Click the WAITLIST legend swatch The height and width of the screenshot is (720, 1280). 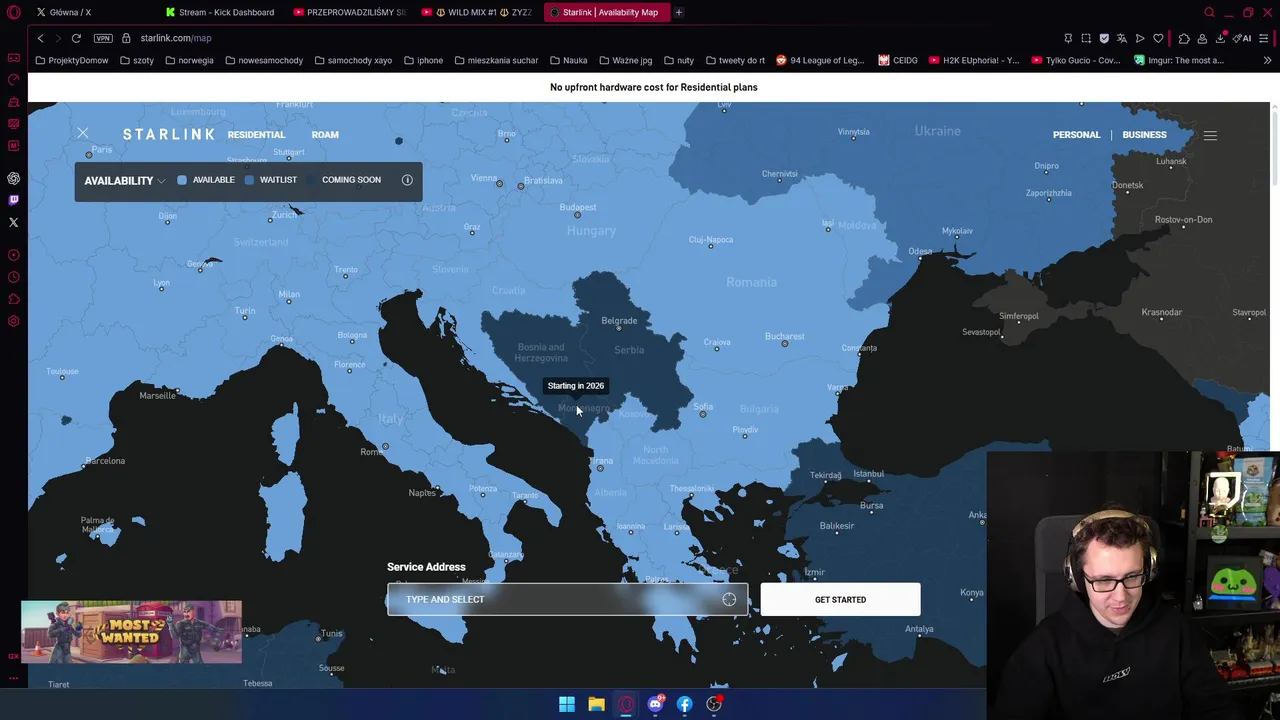coord(249,180)
